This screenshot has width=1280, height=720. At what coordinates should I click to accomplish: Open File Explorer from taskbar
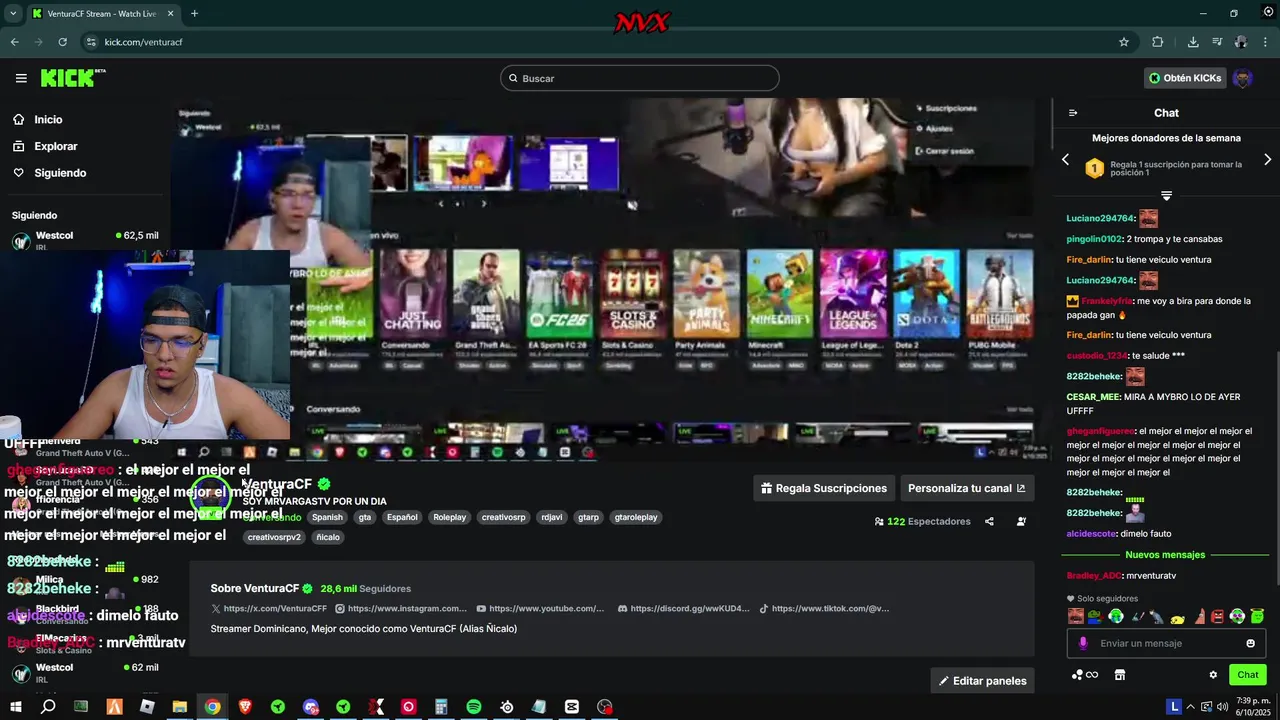click(180, 707)
